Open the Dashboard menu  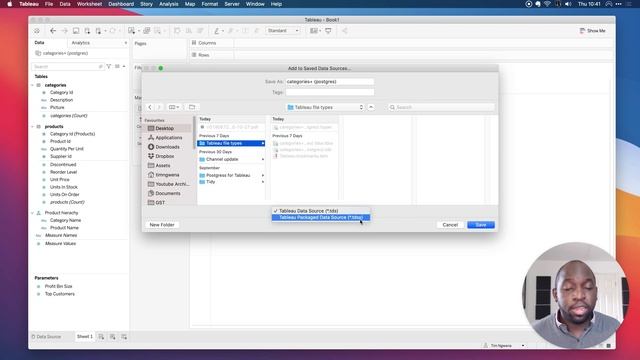(x=121, y=4)
